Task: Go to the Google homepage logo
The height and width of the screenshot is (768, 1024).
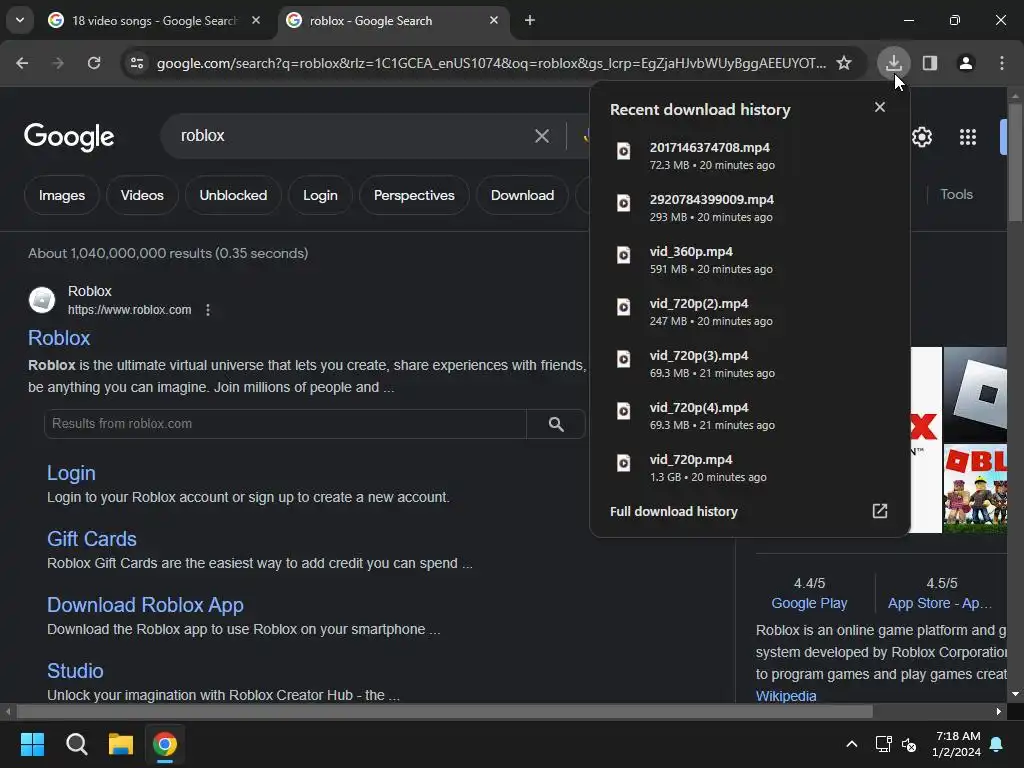Action: tap(69, 136)
